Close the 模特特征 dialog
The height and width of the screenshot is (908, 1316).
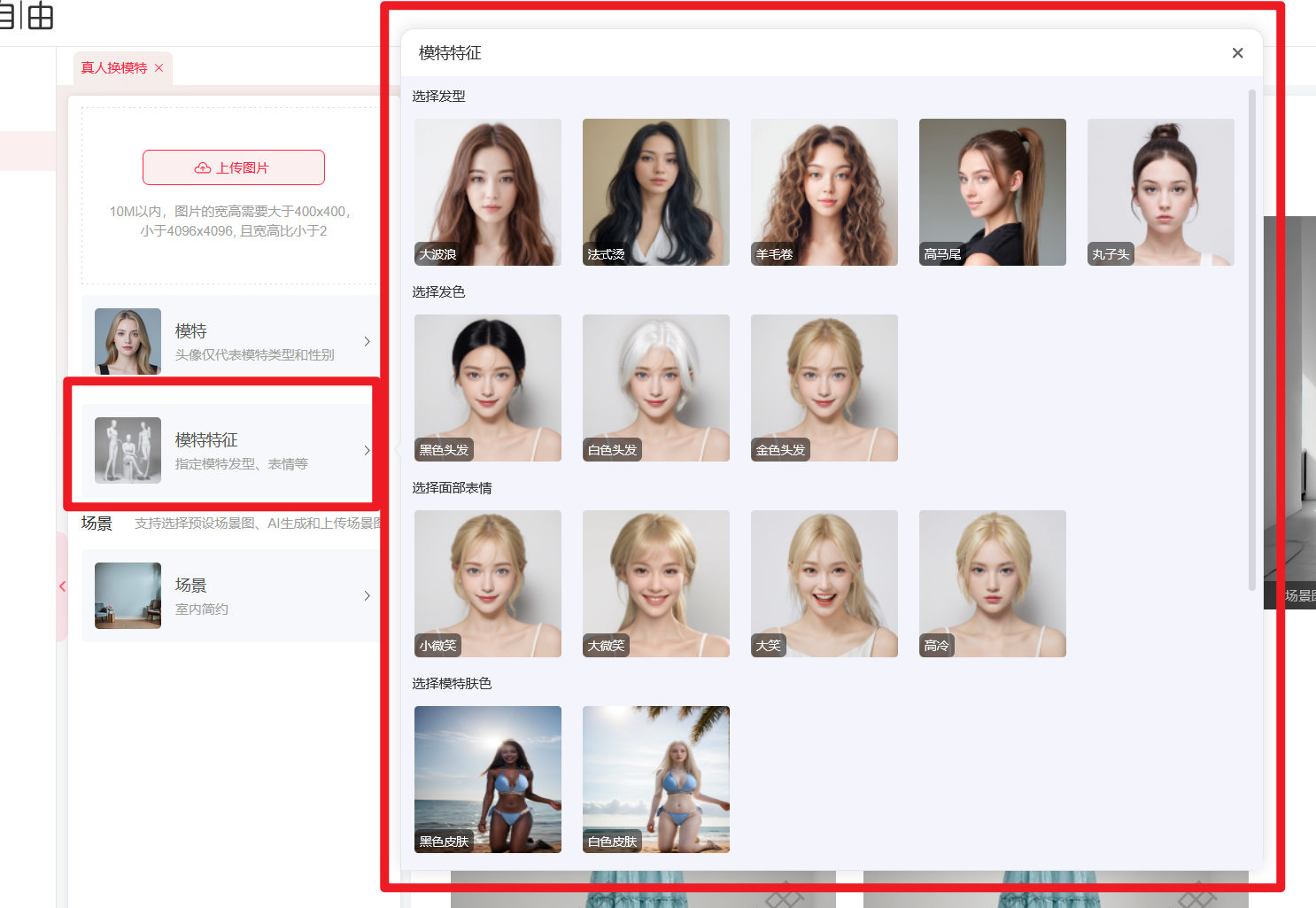point(1237,53)
